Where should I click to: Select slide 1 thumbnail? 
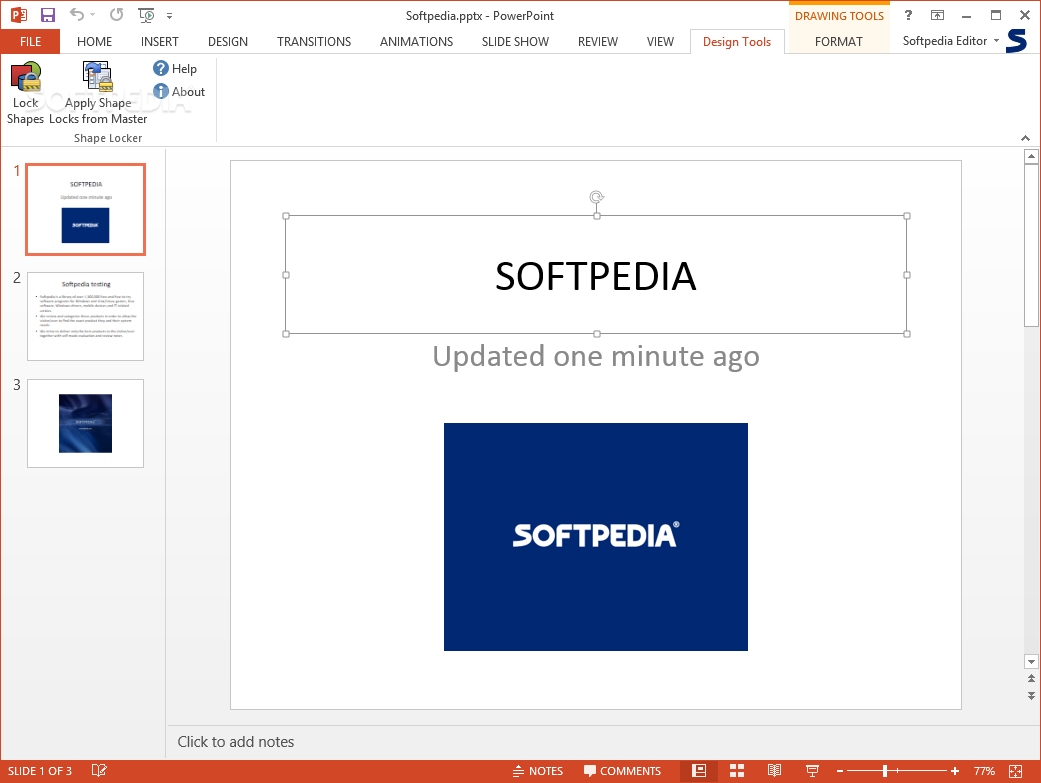(86, 209)
